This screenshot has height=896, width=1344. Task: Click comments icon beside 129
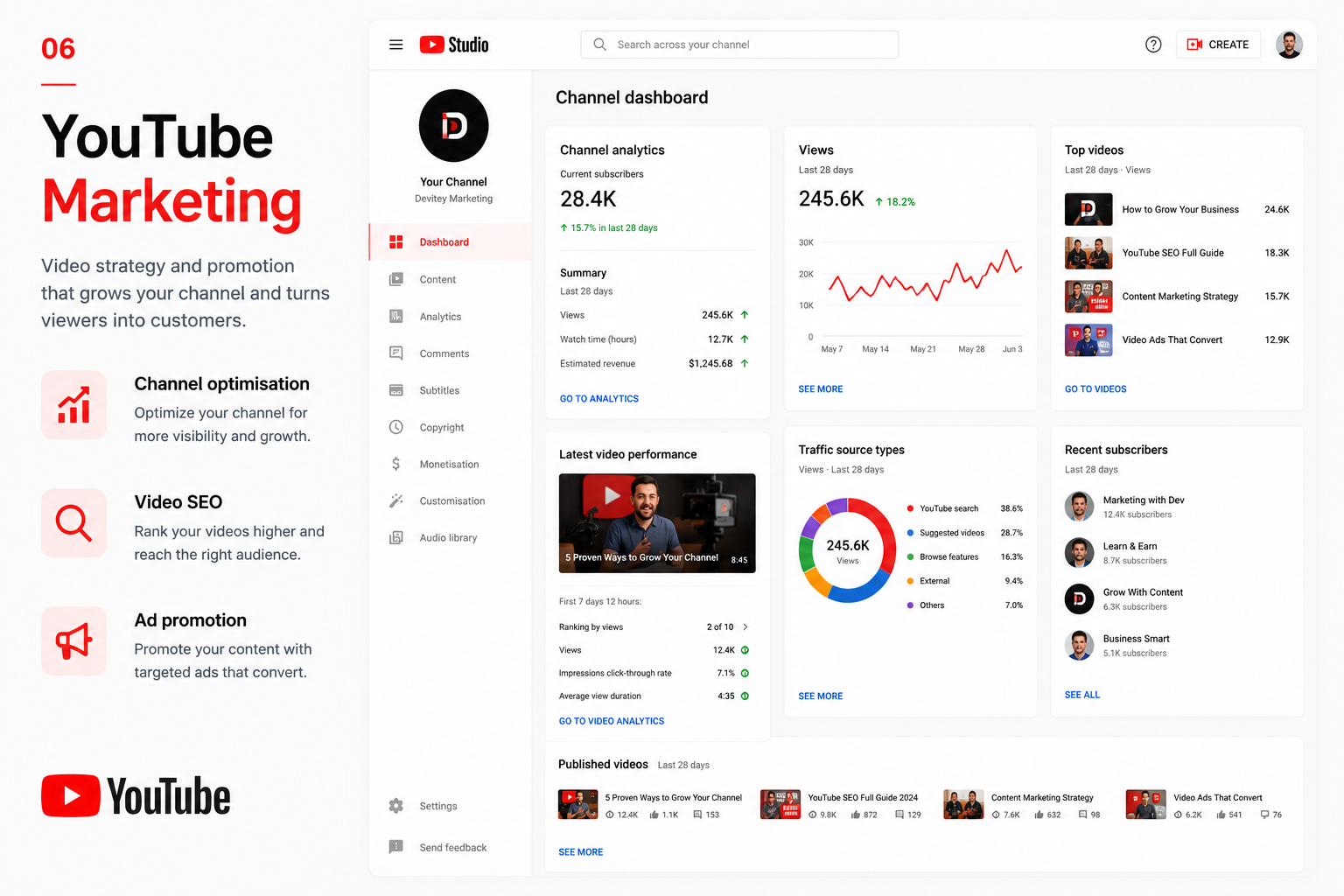tap(899, 815)
